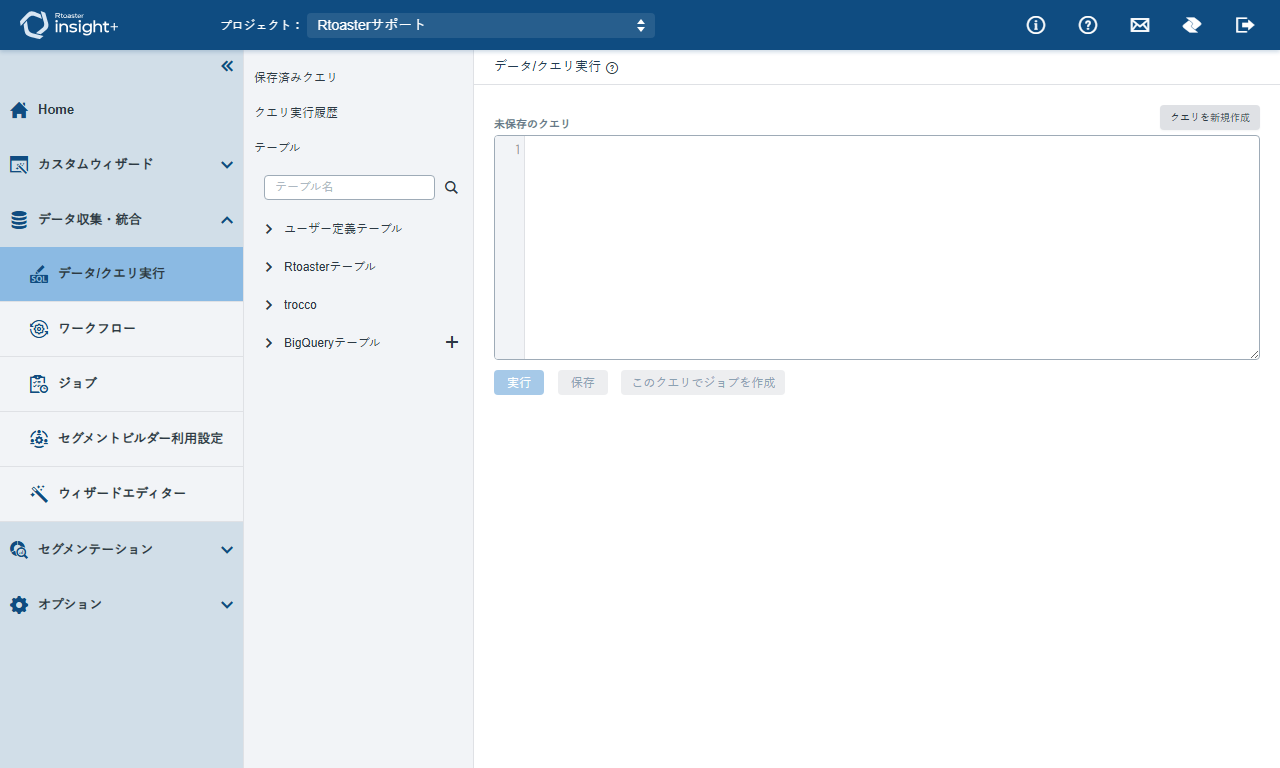Viewport: 1280px width, 768px height.
Task: Expand オプション menu chevron
Action: coord(227,605)
